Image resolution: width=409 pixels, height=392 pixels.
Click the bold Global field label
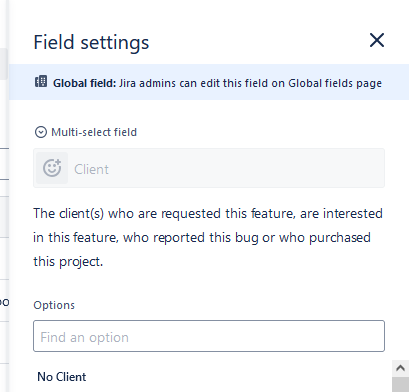pos(84,83)
